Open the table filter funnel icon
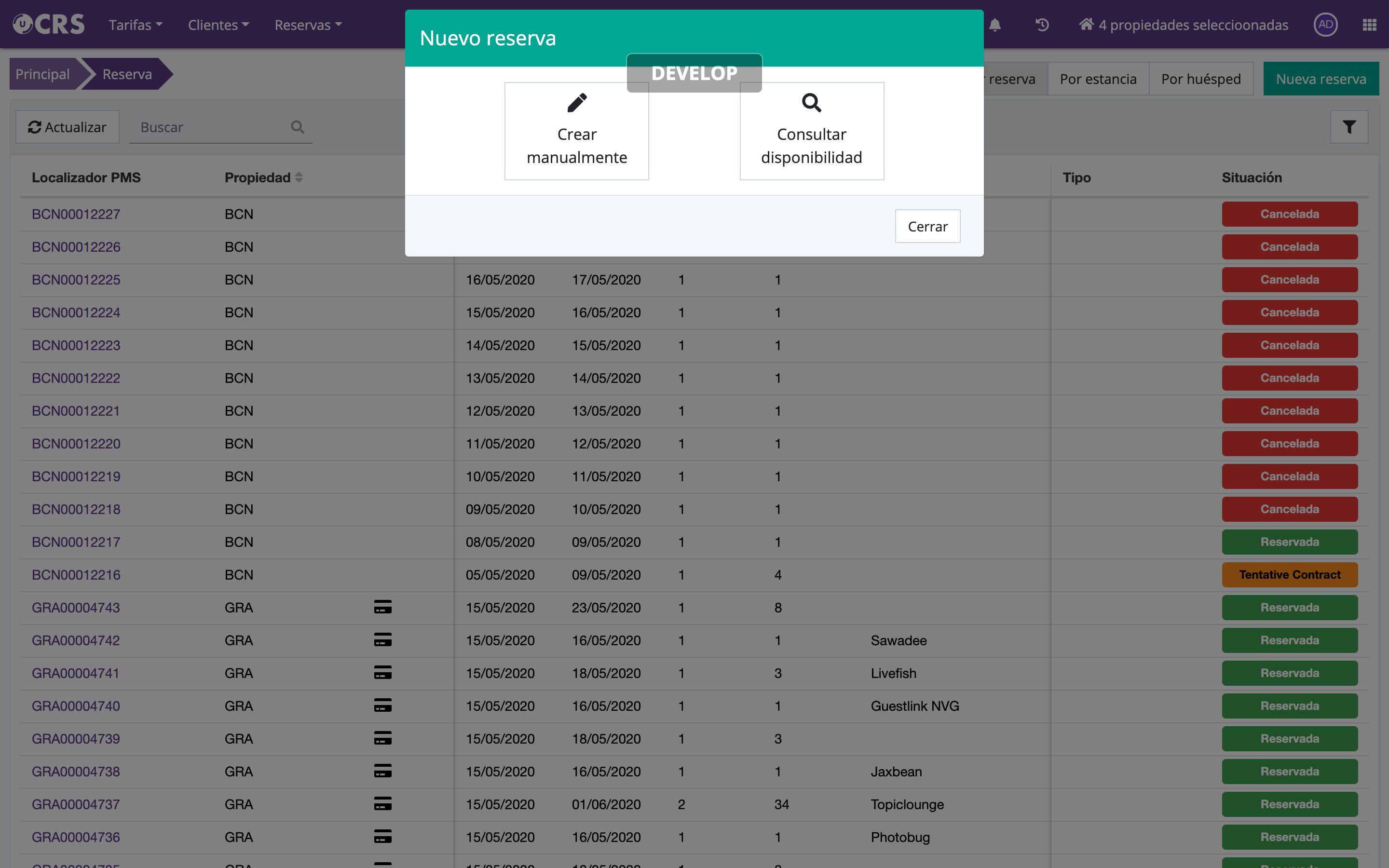The image size is (1389, 868). (1349, 127)
